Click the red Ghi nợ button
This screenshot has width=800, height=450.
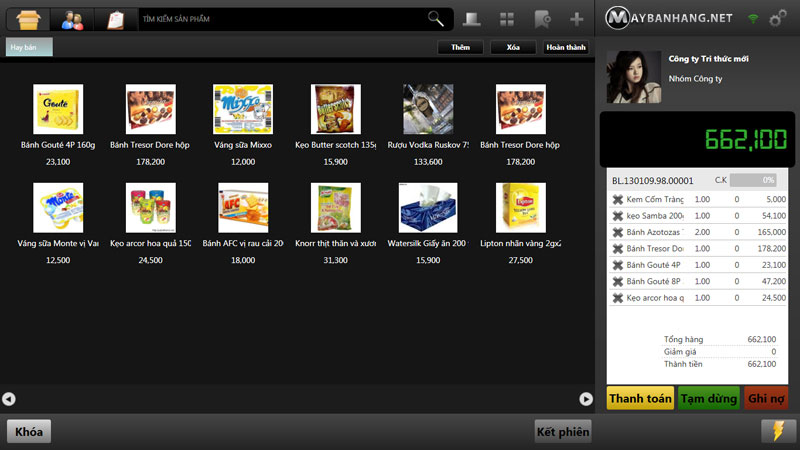pyautogui.click(x=766, y=398)
